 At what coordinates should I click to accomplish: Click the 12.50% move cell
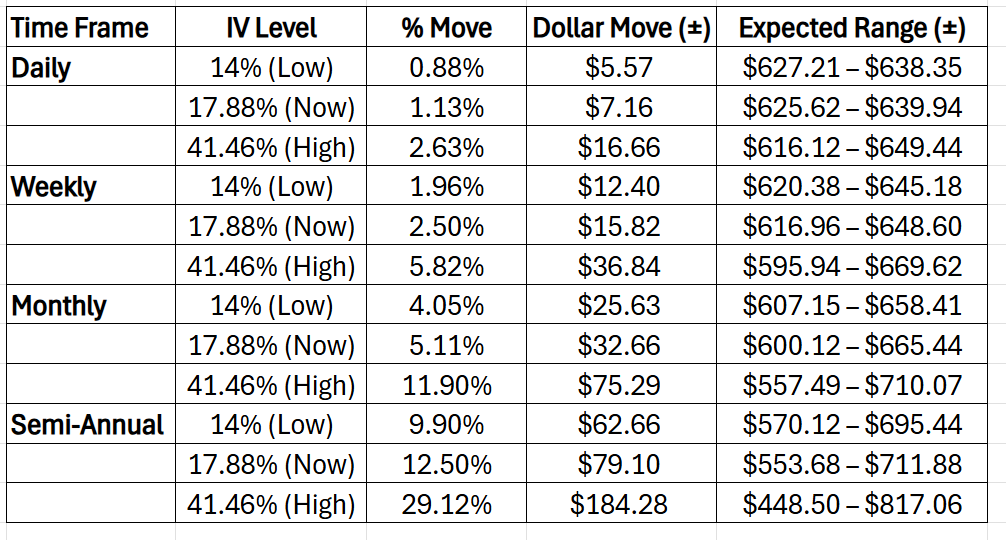point(447,465)
